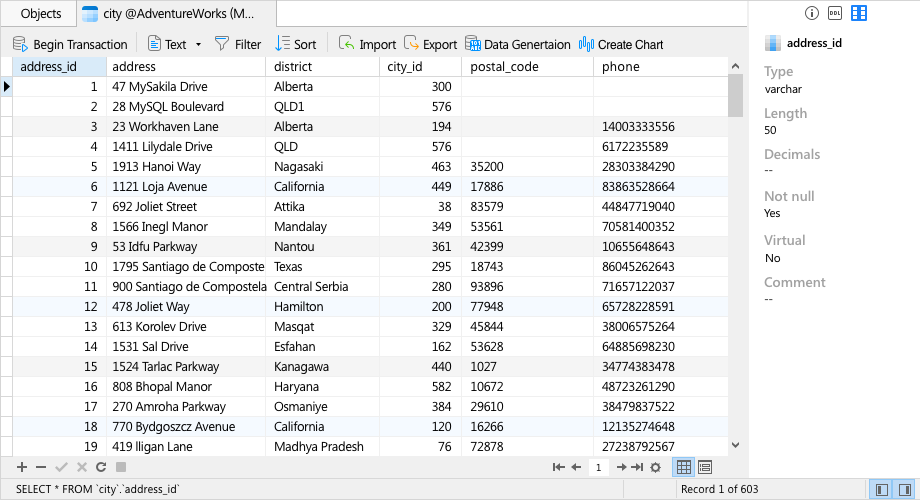Select district cell 'Madhya Pradesh'
This screenshot has width=920, height=500.
click(323, 447)
